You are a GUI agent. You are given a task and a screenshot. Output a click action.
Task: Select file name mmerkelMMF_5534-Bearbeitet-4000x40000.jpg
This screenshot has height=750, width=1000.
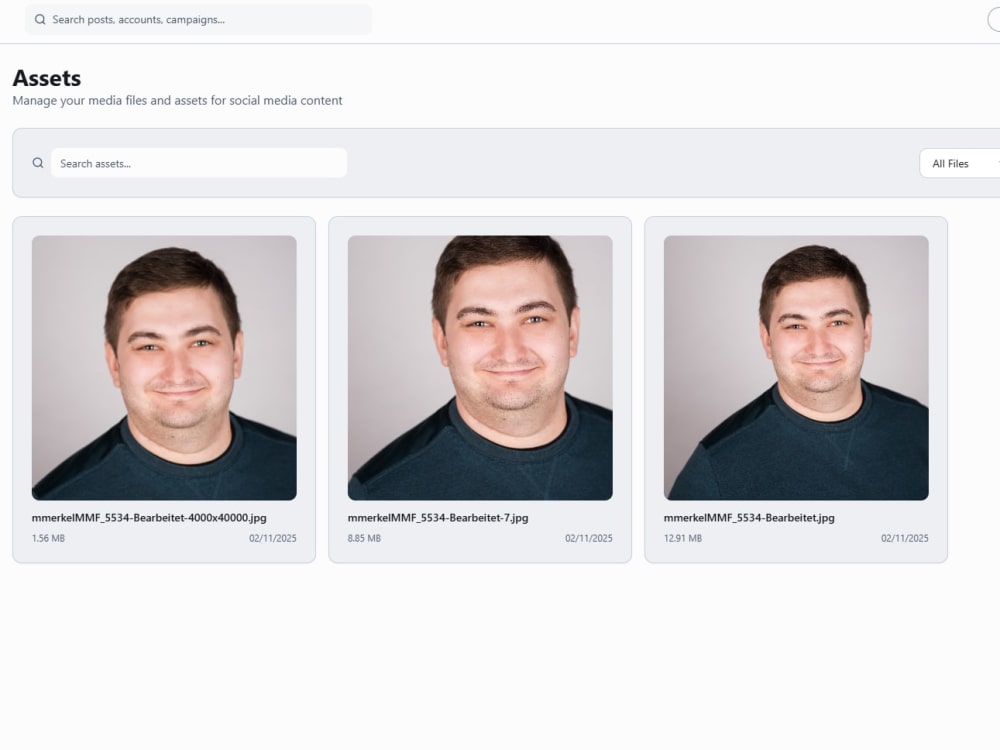(x=149, y=518)
